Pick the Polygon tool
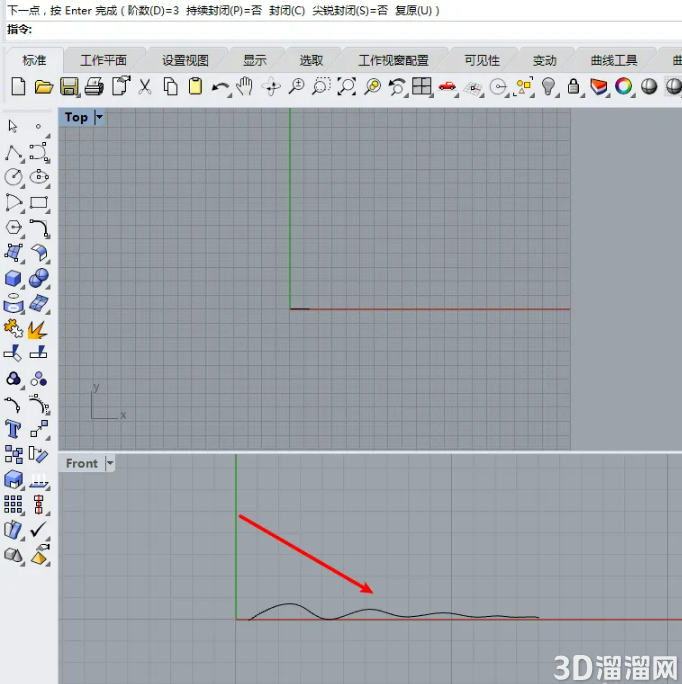This screenshot has width=682, height=684. [14, 228]
